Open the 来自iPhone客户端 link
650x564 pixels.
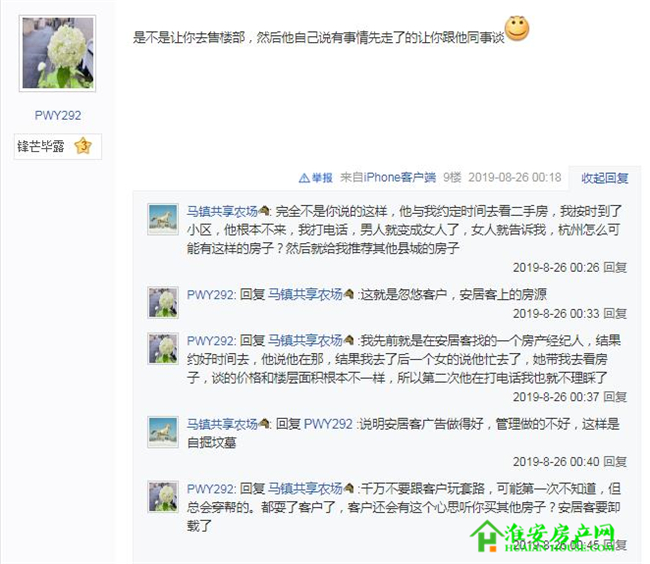point(388,177)
